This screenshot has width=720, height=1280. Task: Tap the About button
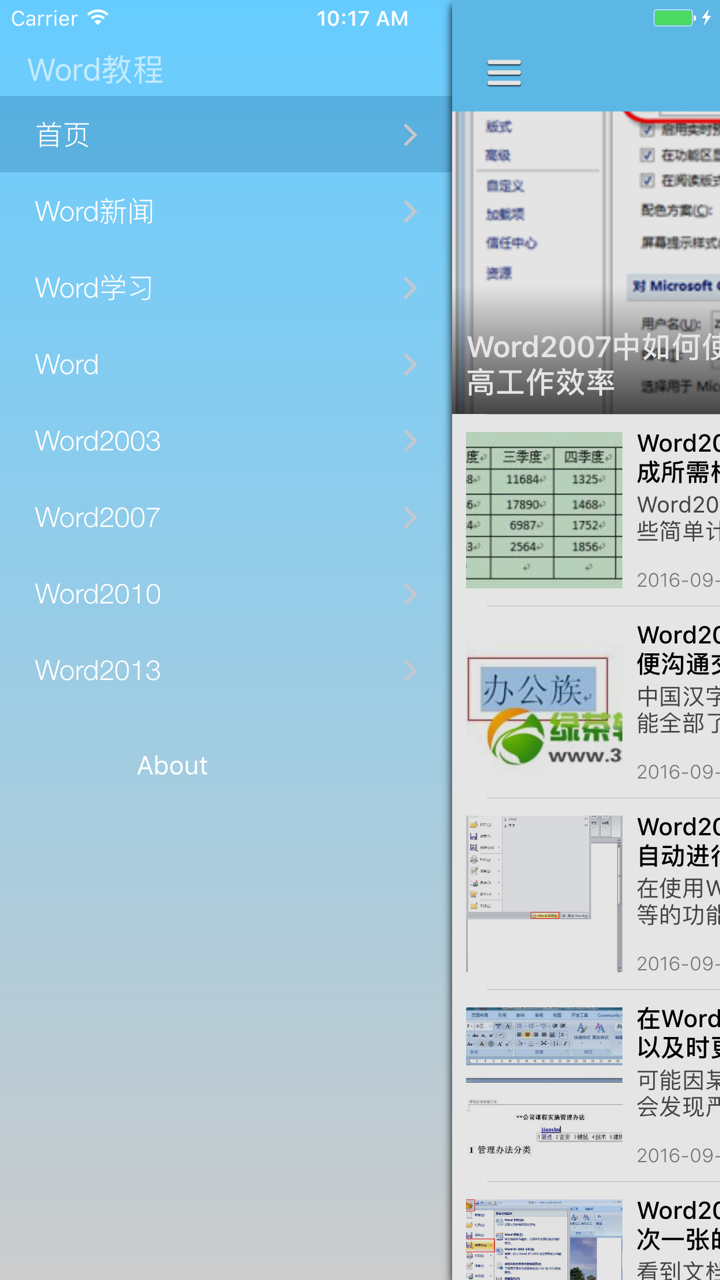pos(172,765)
